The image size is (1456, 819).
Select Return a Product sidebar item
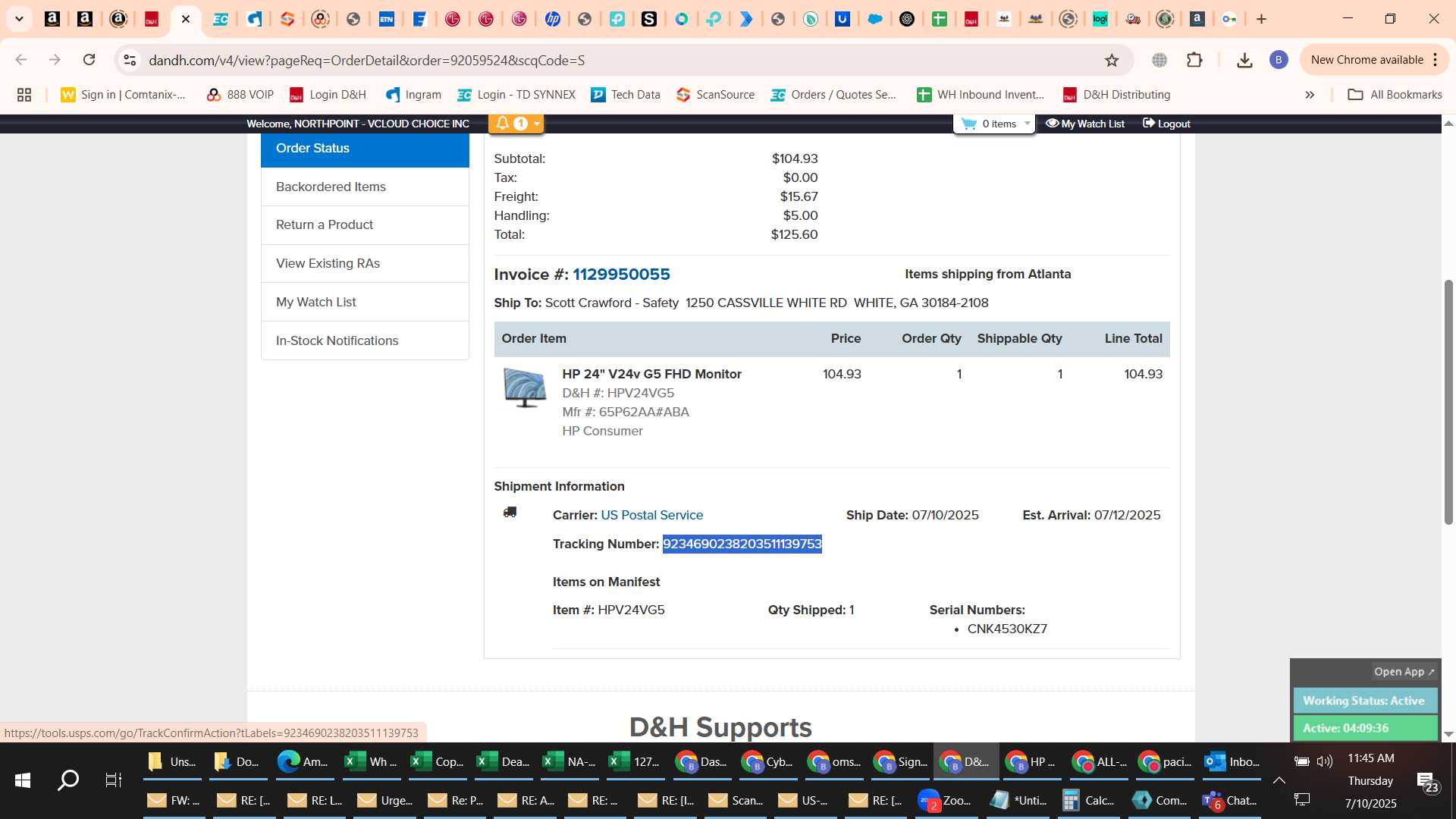(365, 225)
